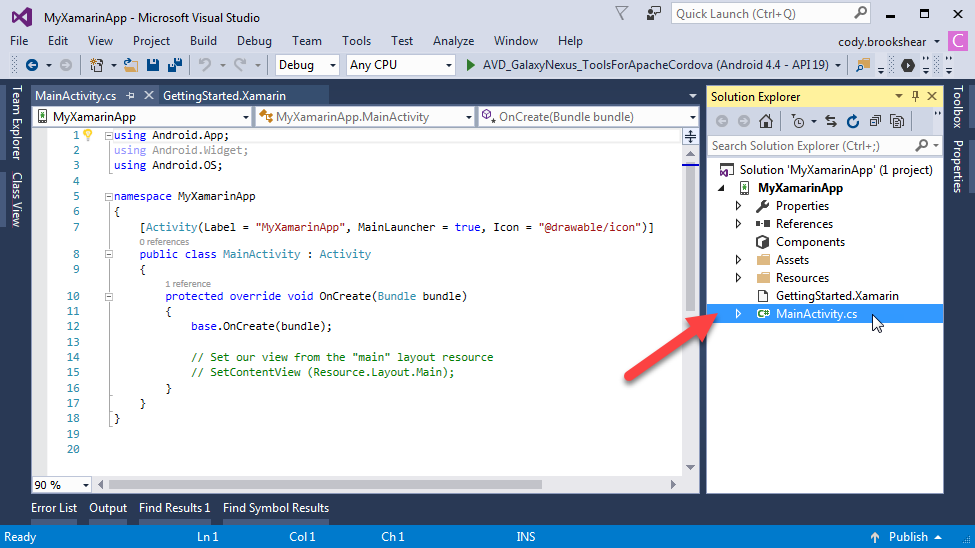Screen dimensions: 975x548
Task: Open the Output tab
Action: (108, 508)
